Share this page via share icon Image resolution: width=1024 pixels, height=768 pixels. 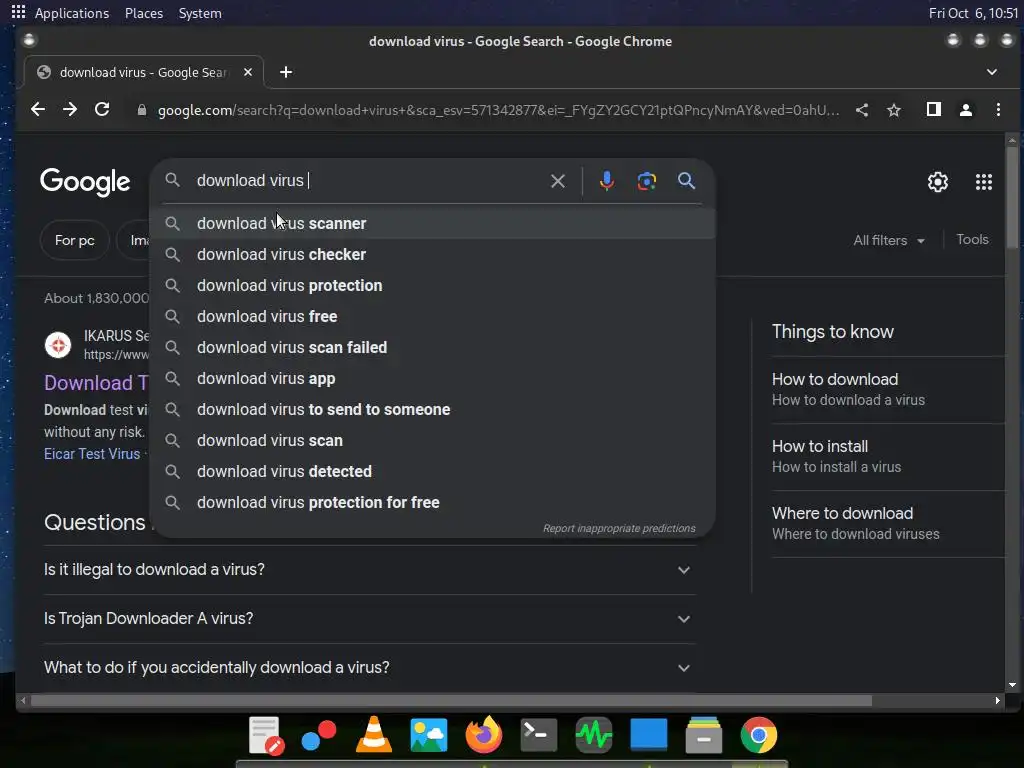(862, 110)
